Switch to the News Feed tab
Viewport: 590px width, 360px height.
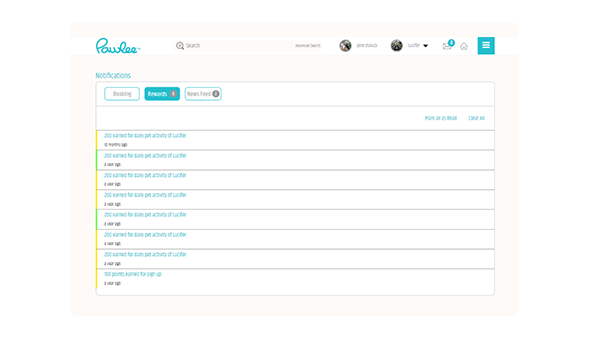coord(203,94)
